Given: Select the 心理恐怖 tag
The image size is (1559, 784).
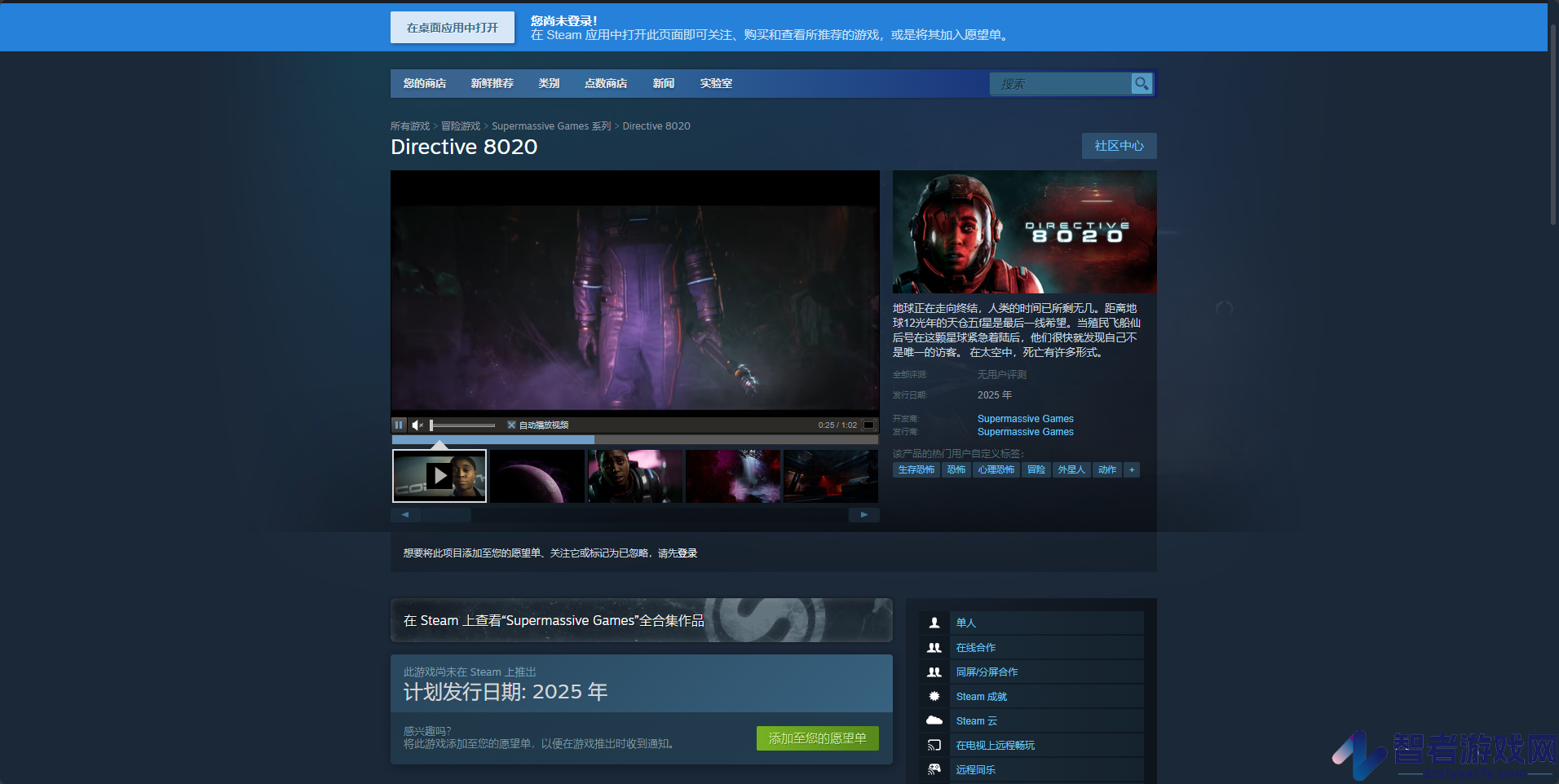Looking at the screenshot, I should 996,469.
